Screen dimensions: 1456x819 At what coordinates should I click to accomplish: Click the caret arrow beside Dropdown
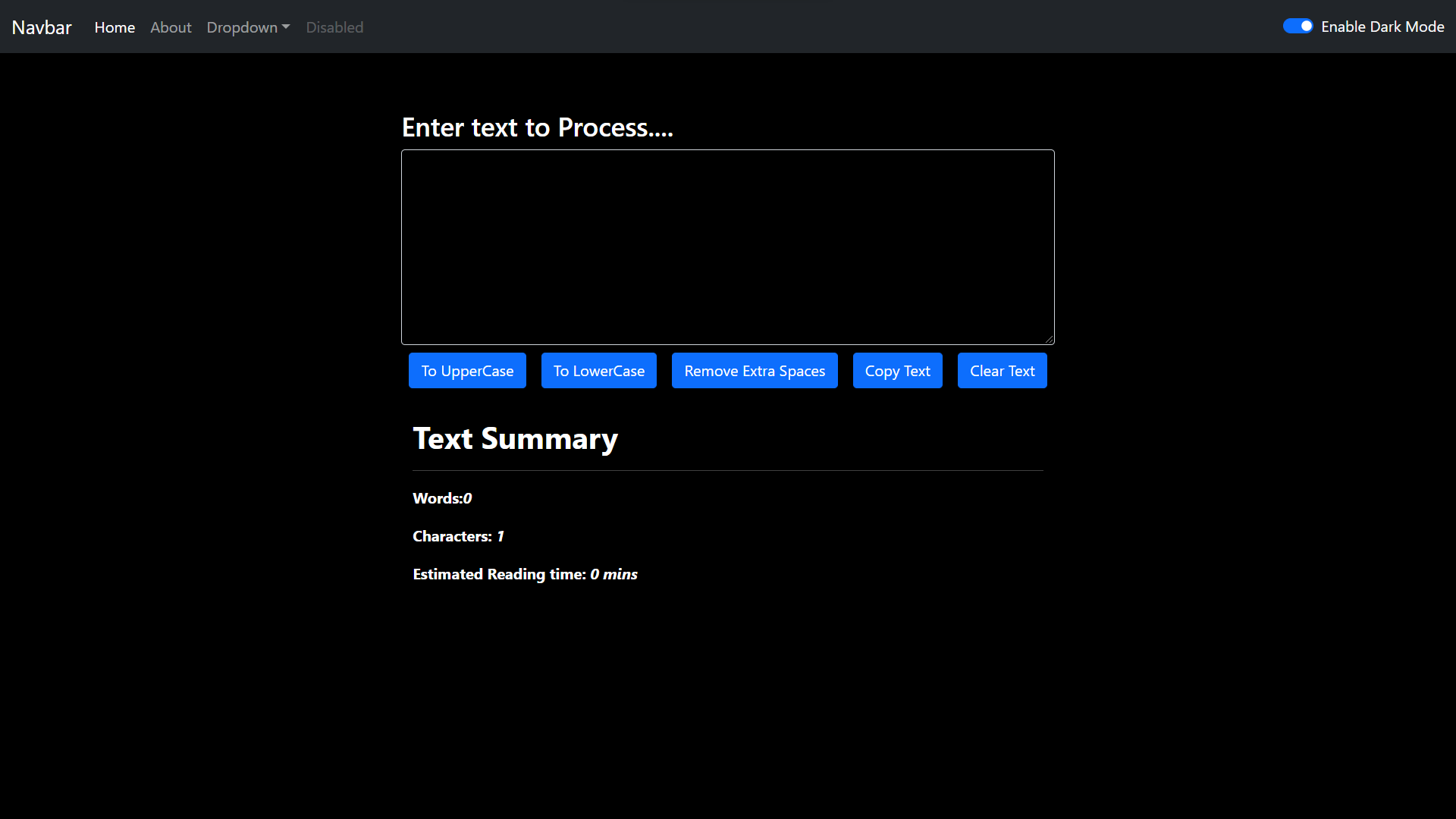[286, 27]
